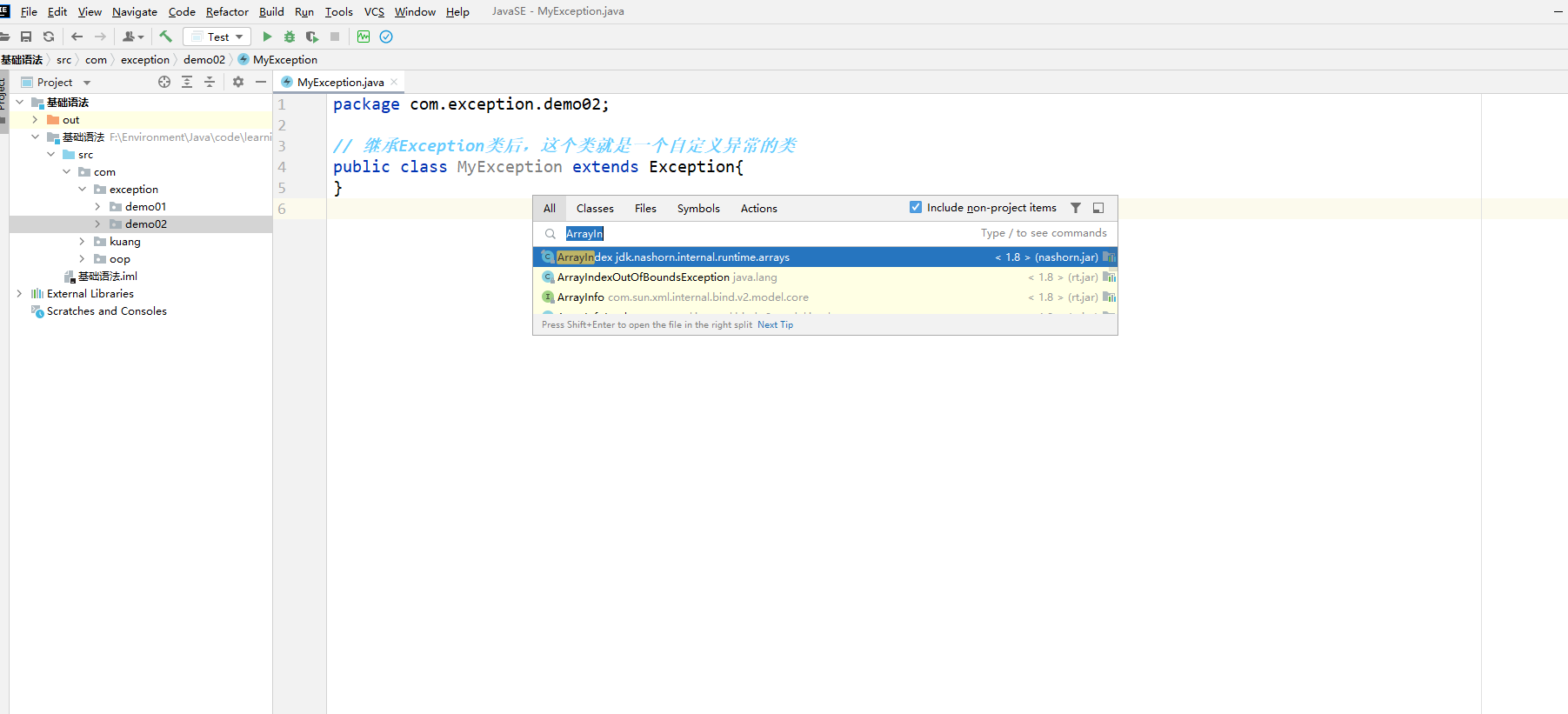
Task: Select Scratches and Consoles in tree
Action: tap(107, 310)
